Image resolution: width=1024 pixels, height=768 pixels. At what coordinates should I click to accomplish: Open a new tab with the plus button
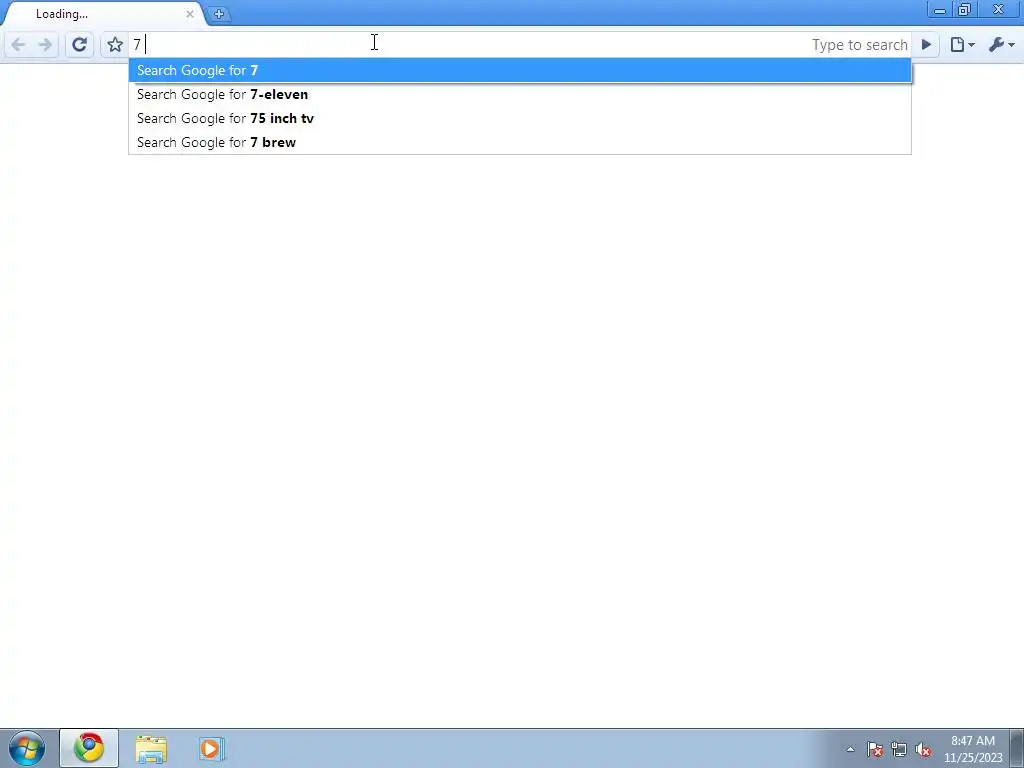219,14
